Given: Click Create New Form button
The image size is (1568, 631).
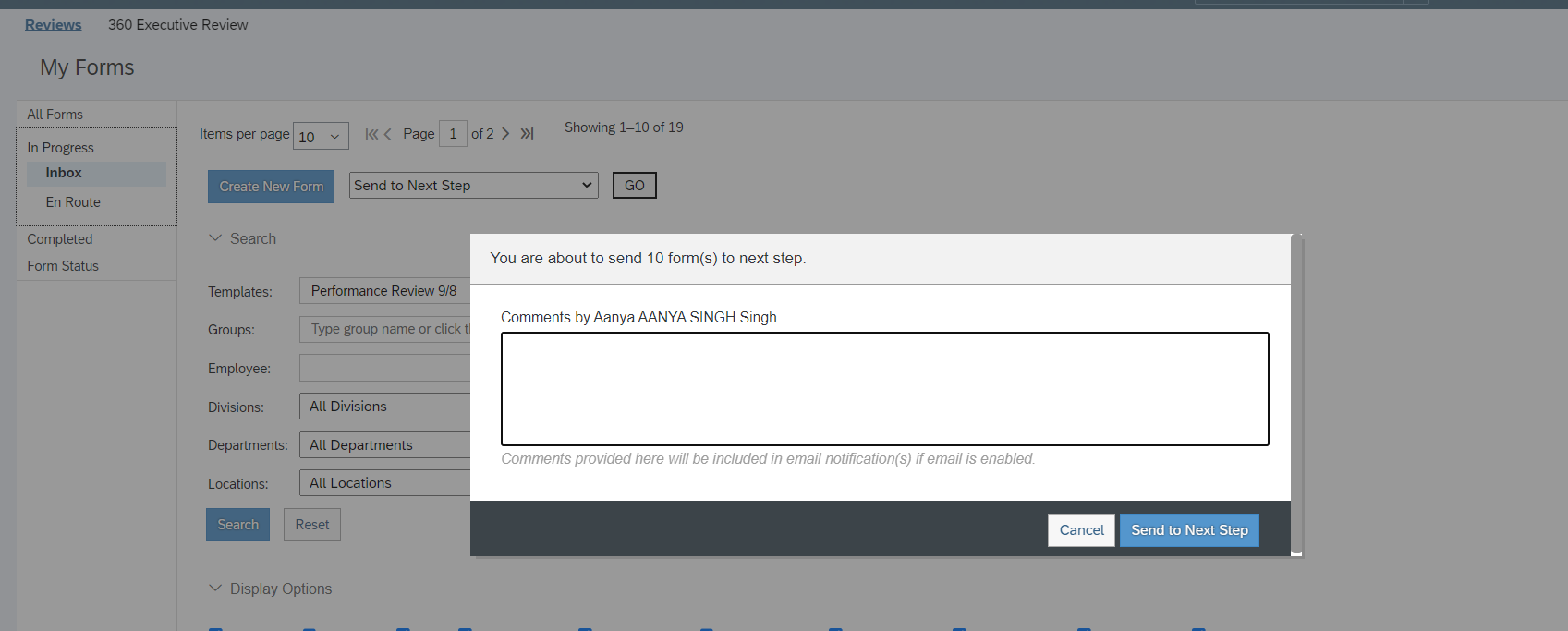Looking at the screenshot, I should (x=272, y=187).
